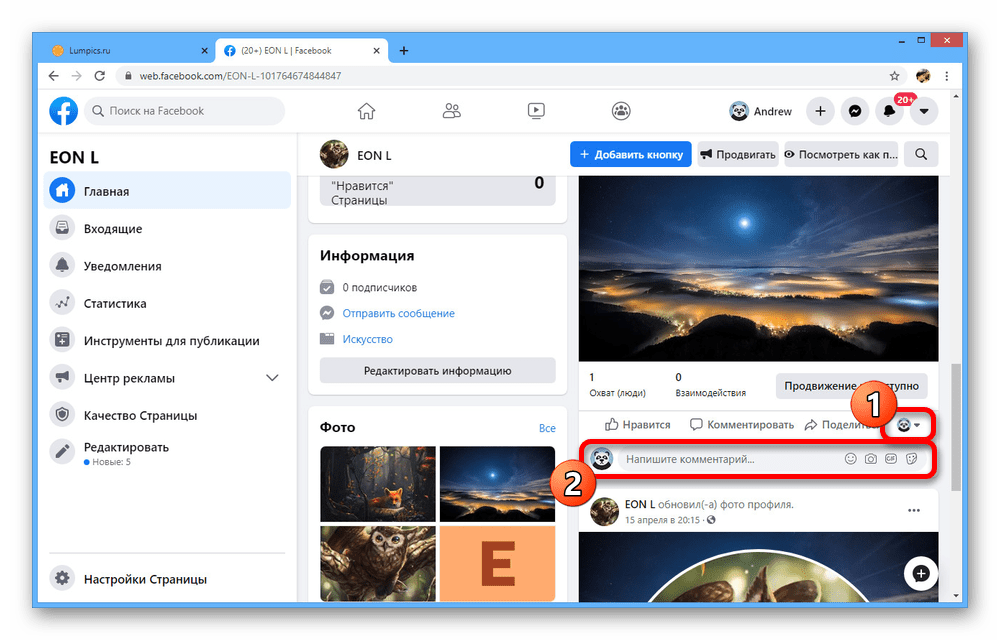Click the browser address bar URL
Screen dimensions: 1000x640
tap(240, 76)
